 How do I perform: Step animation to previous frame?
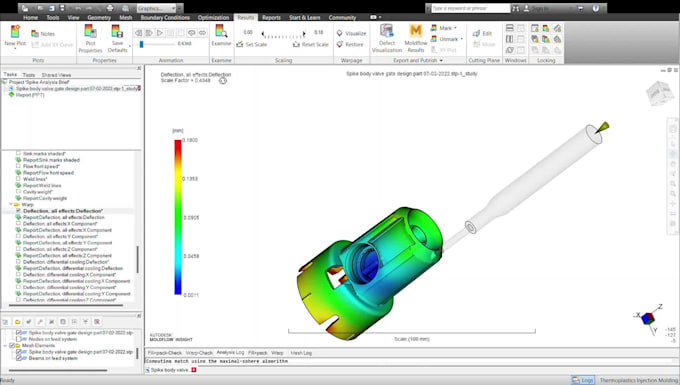pos(138,33)
